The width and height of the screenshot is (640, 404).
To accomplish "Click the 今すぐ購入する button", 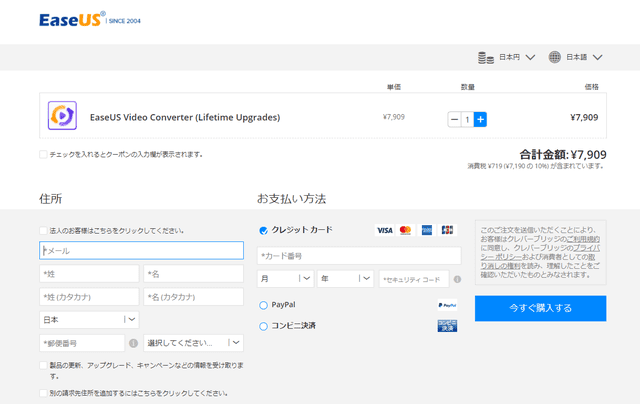I will point(540,308).
